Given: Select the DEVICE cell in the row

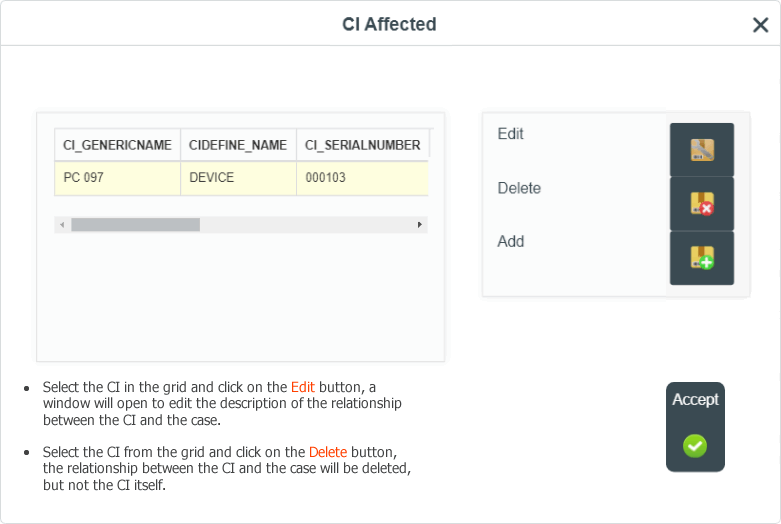Looking at the screenshot, I should pos(238,178).
